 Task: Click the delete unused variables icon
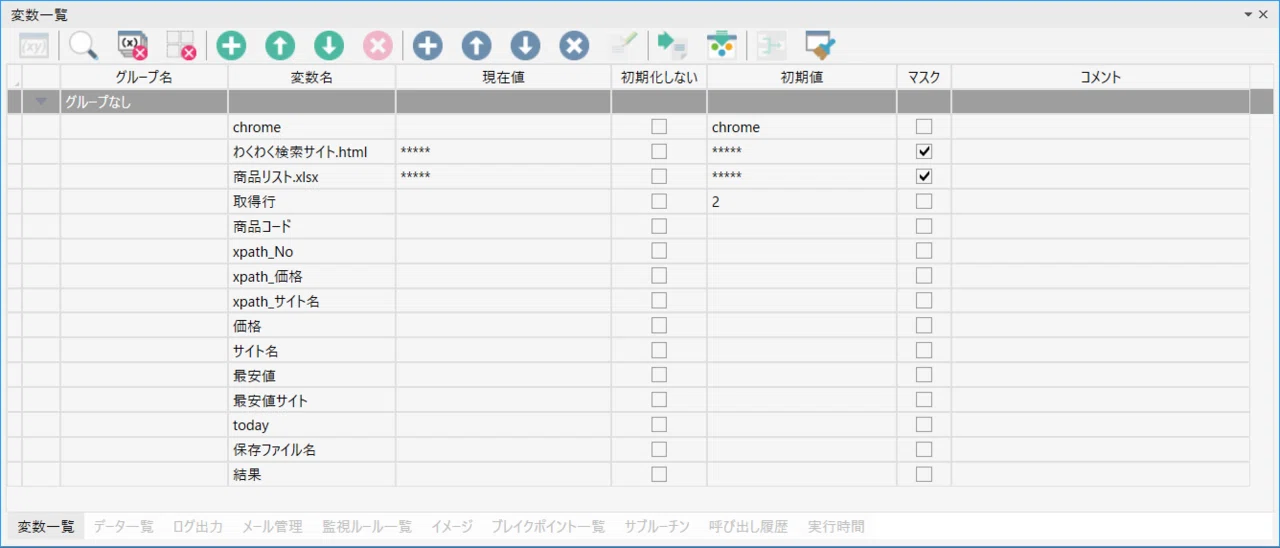(x=133, y=45)
